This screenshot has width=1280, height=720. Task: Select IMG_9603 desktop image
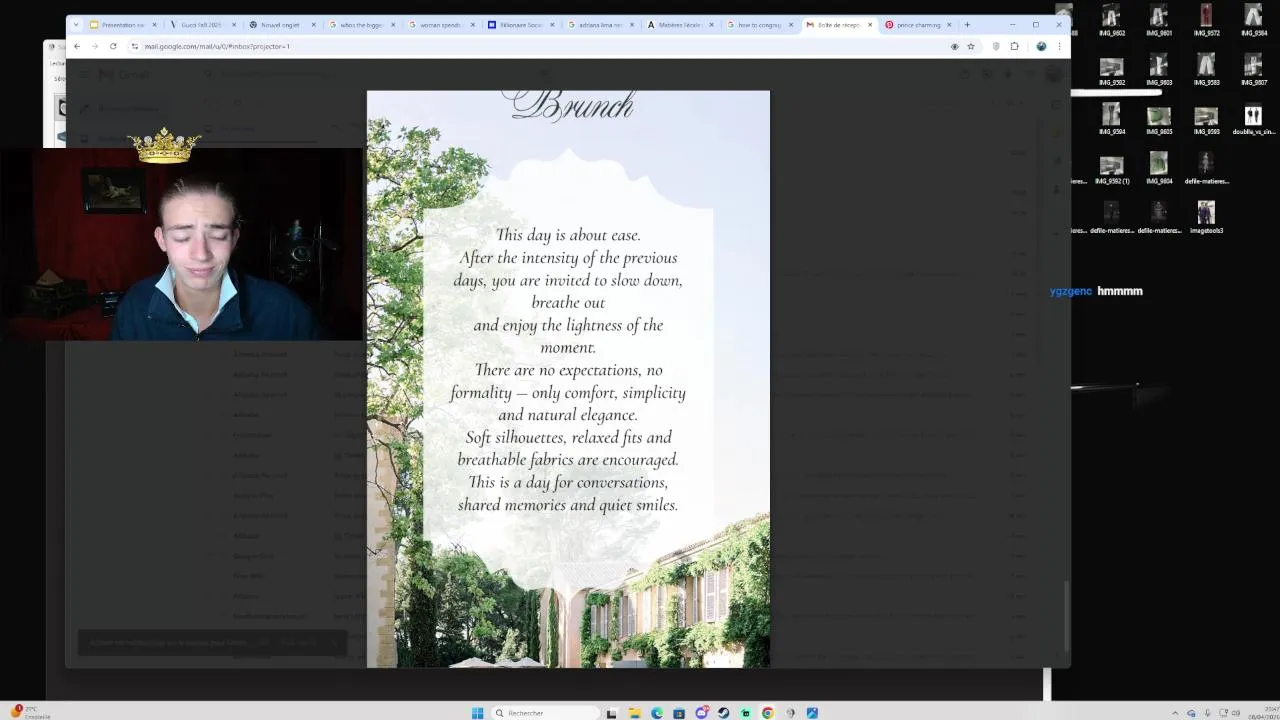1159,71
